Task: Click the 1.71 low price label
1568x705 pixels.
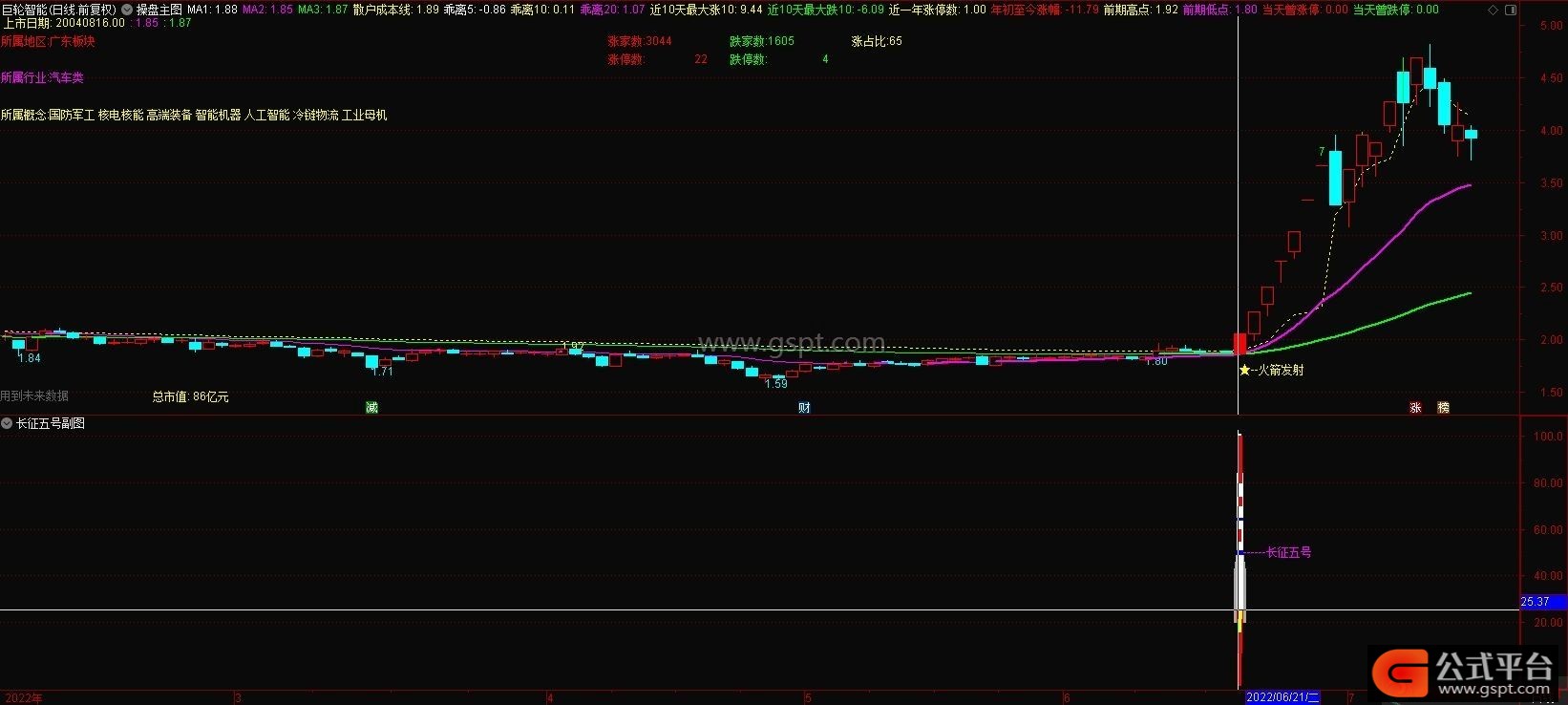Action: (382, 372)
